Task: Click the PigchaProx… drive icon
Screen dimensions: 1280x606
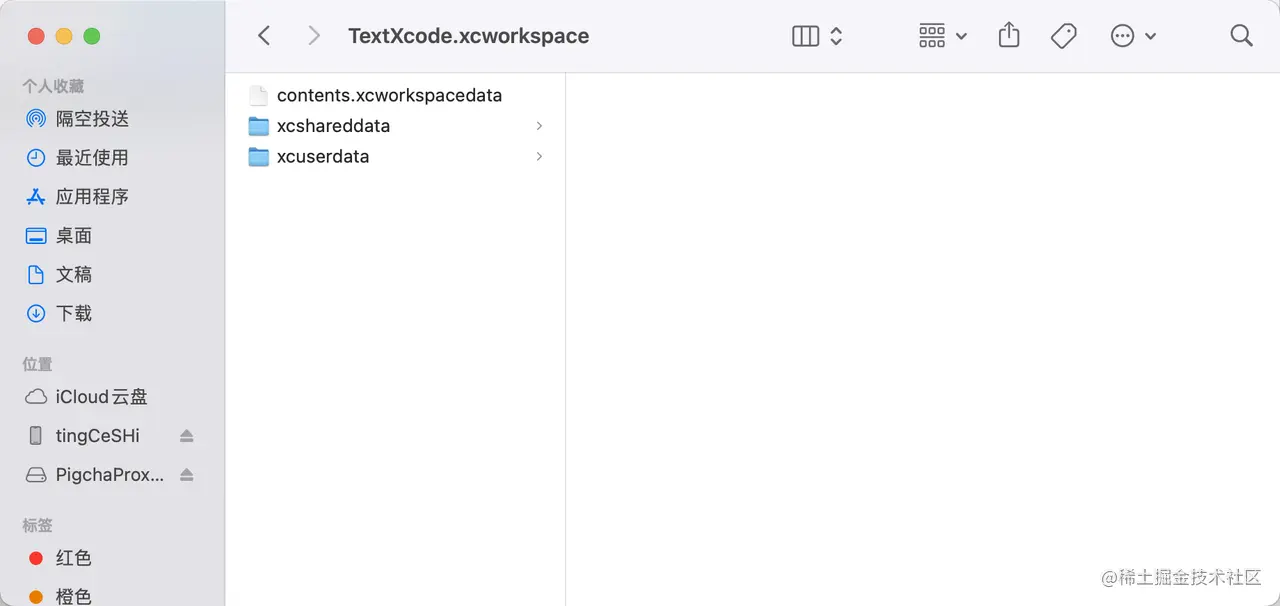Action: pos(36,475)
